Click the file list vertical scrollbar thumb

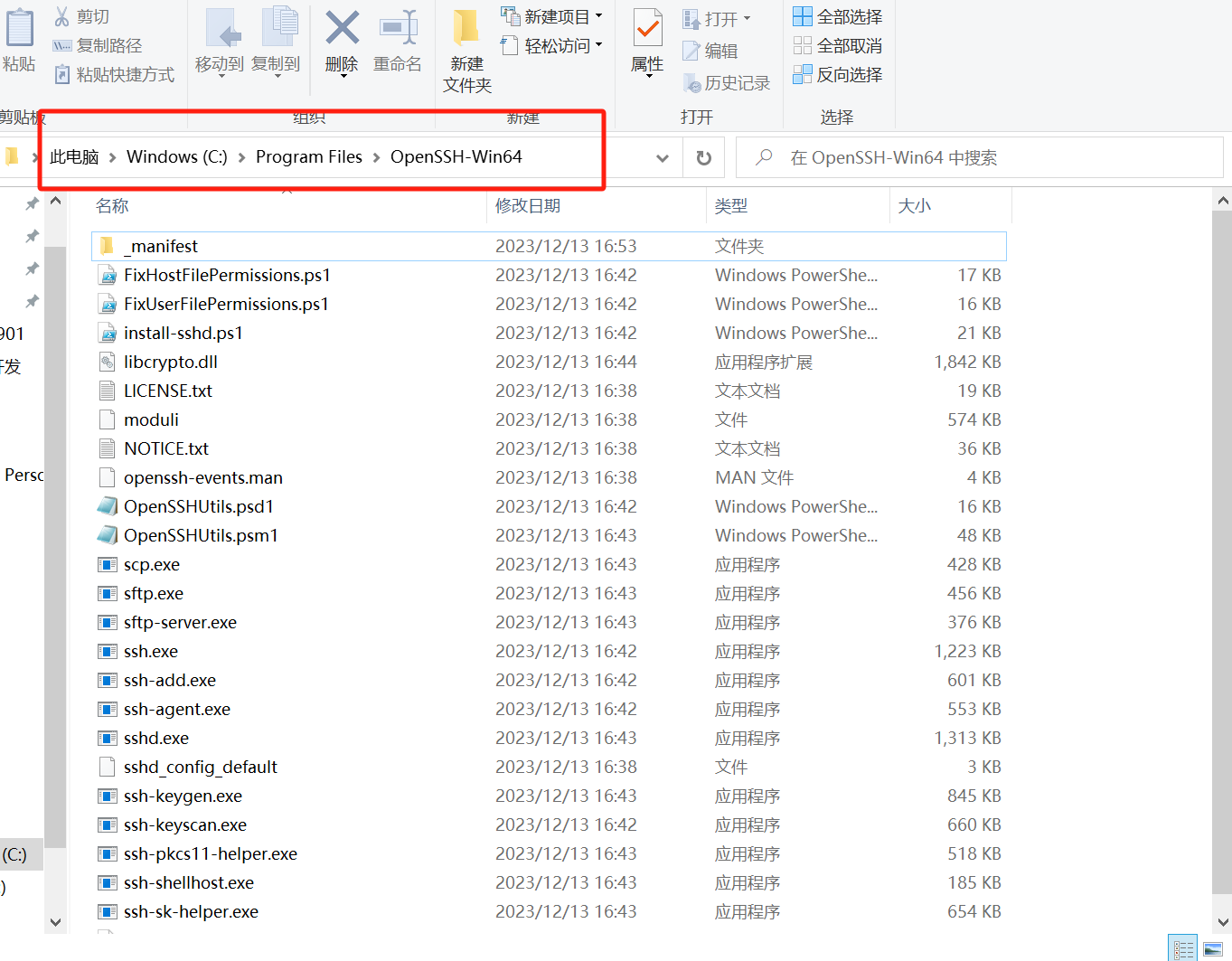tap(1222, 551)
